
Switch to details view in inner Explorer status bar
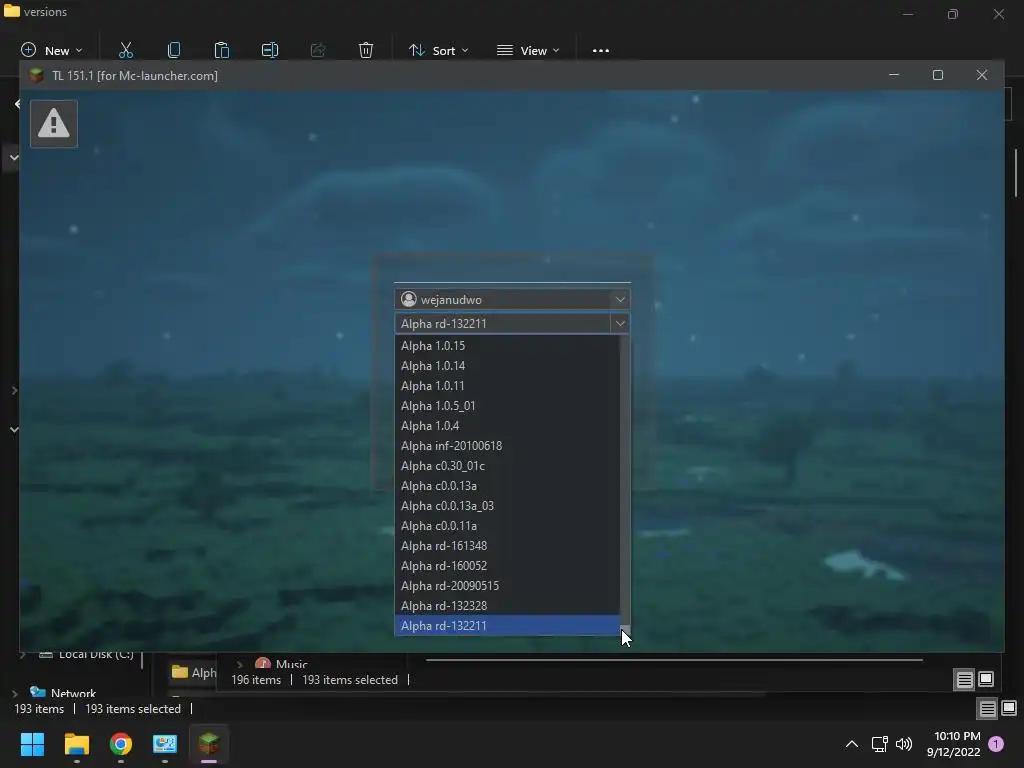tap(965, 680)
